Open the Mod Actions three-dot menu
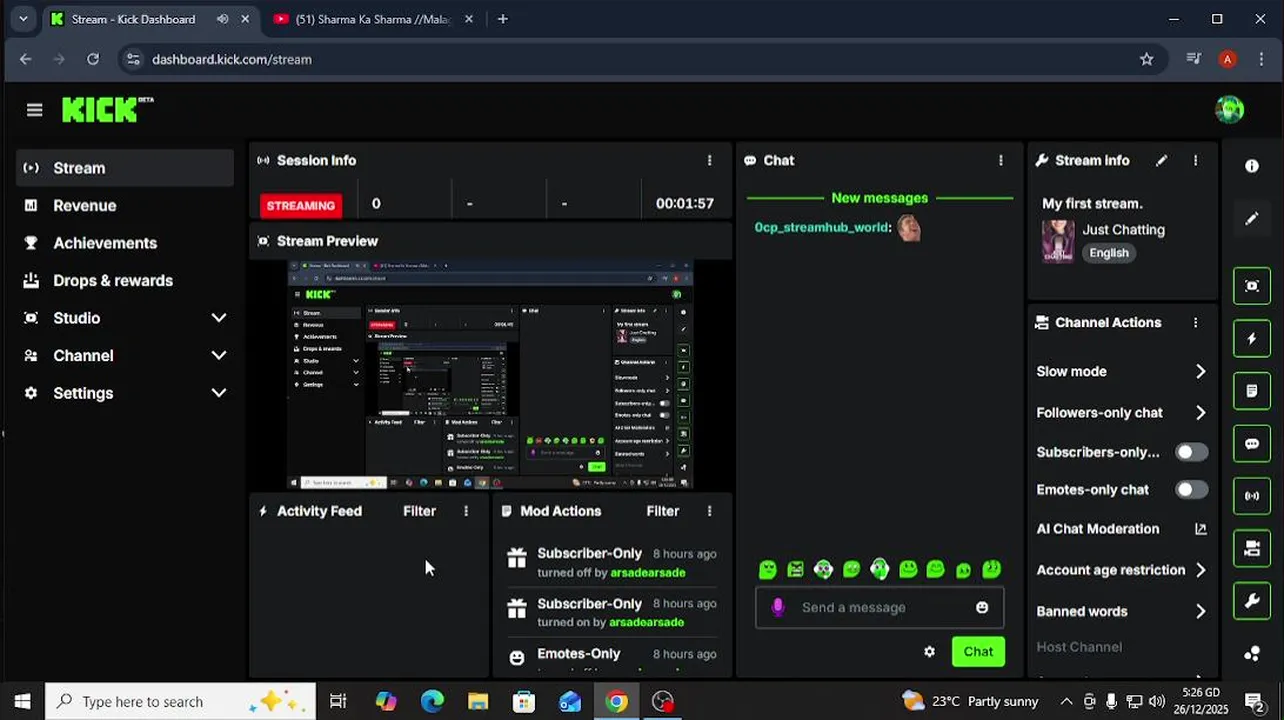Image resolution: width=1284 pixels, height=720 pixels. coord(710,511)
